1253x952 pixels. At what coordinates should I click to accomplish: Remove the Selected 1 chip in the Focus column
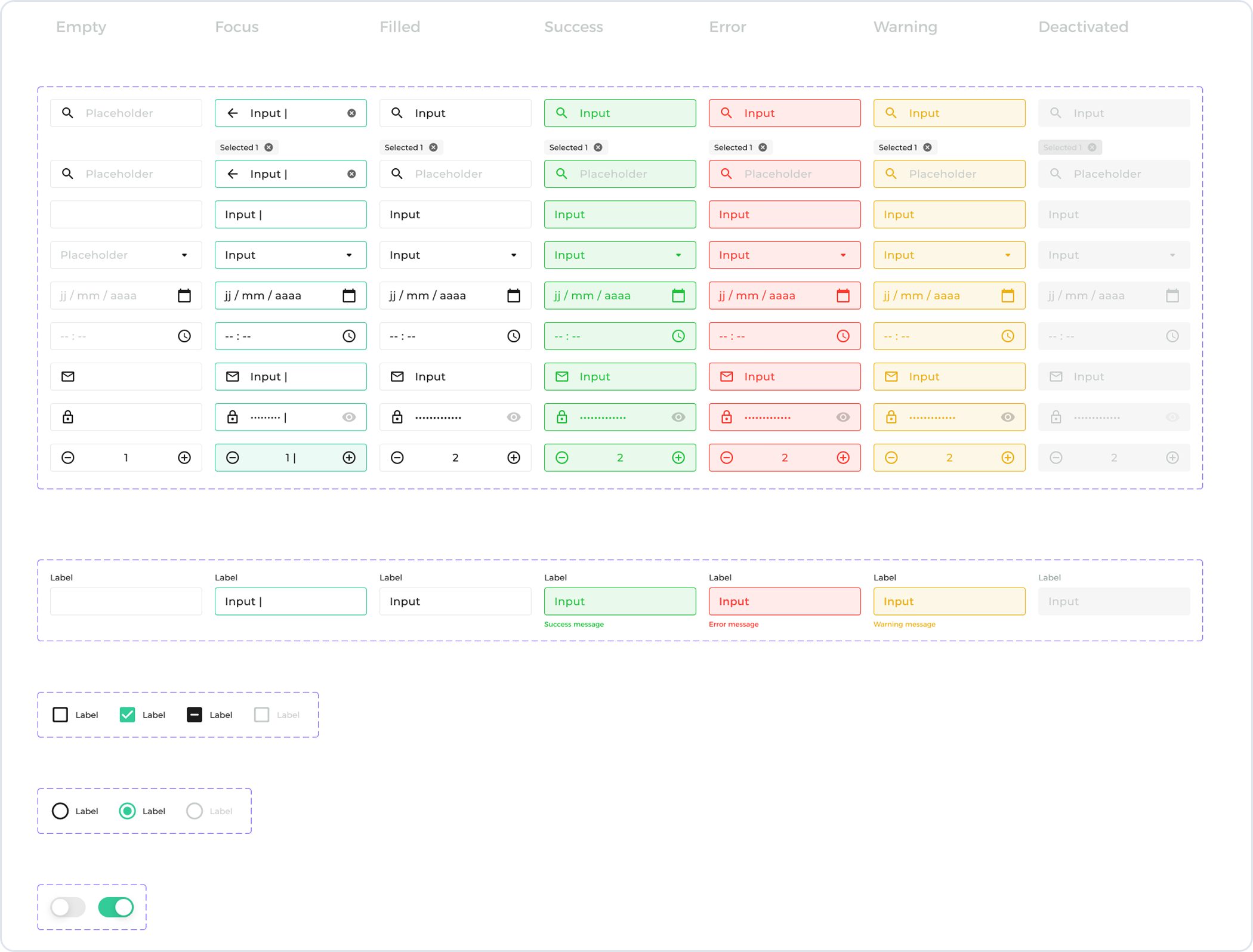(269, 147)
